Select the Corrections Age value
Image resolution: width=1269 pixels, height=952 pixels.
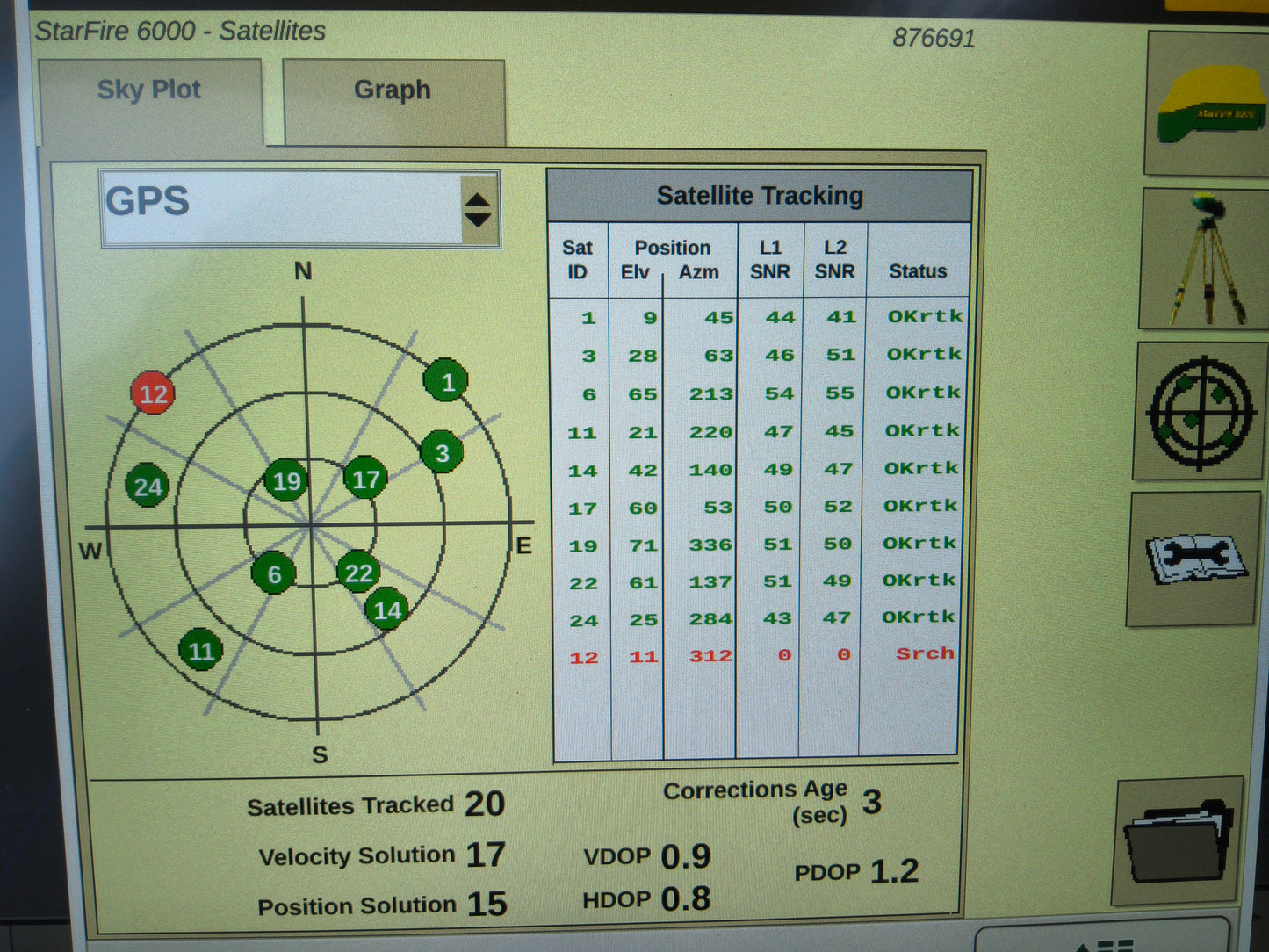(871, 802)
